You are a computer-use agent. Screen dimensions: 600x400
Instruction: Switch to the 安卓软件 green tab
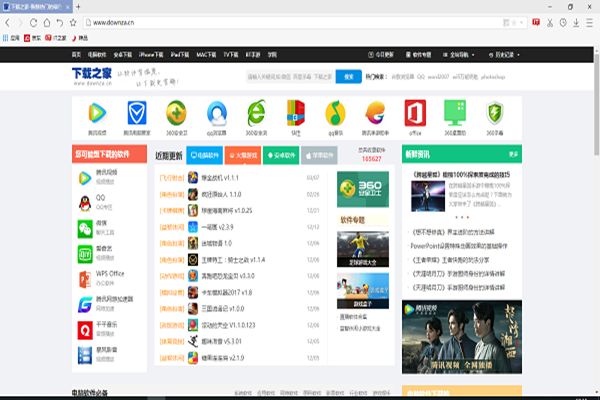coord(281,155)
